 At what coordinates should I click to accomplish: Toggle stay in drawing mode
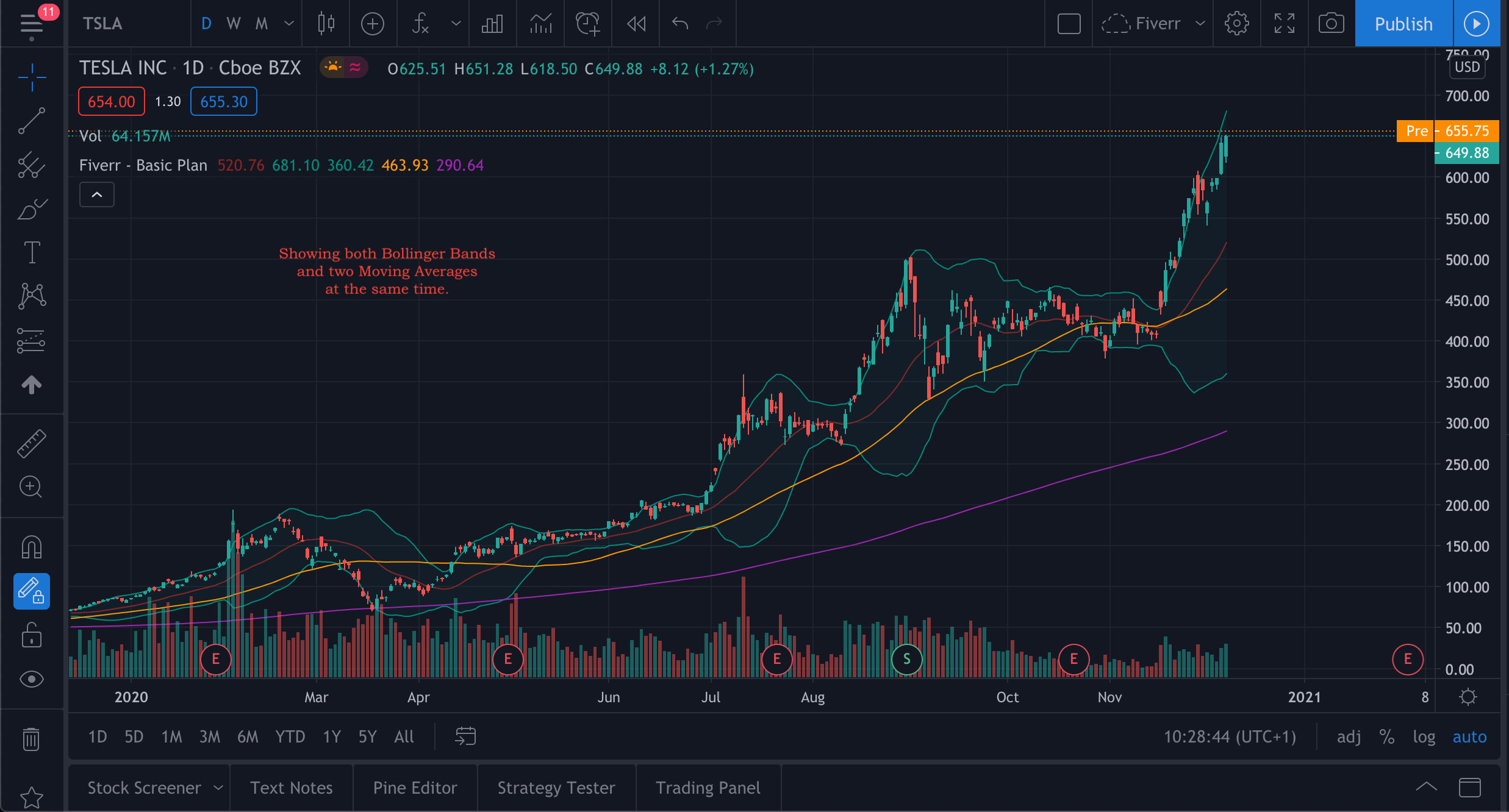click(x=32, y=591)
